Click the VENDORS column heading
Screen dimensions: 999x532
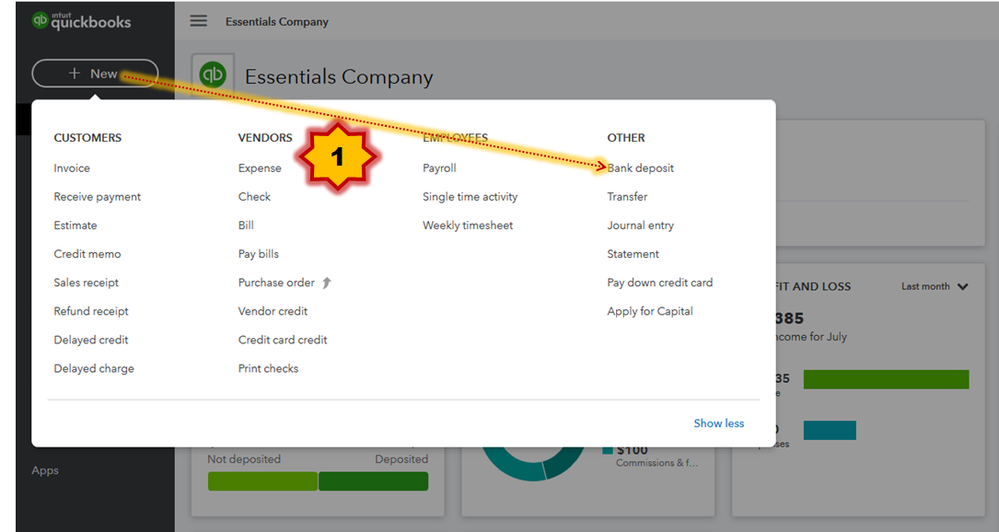tap(265, 138)
